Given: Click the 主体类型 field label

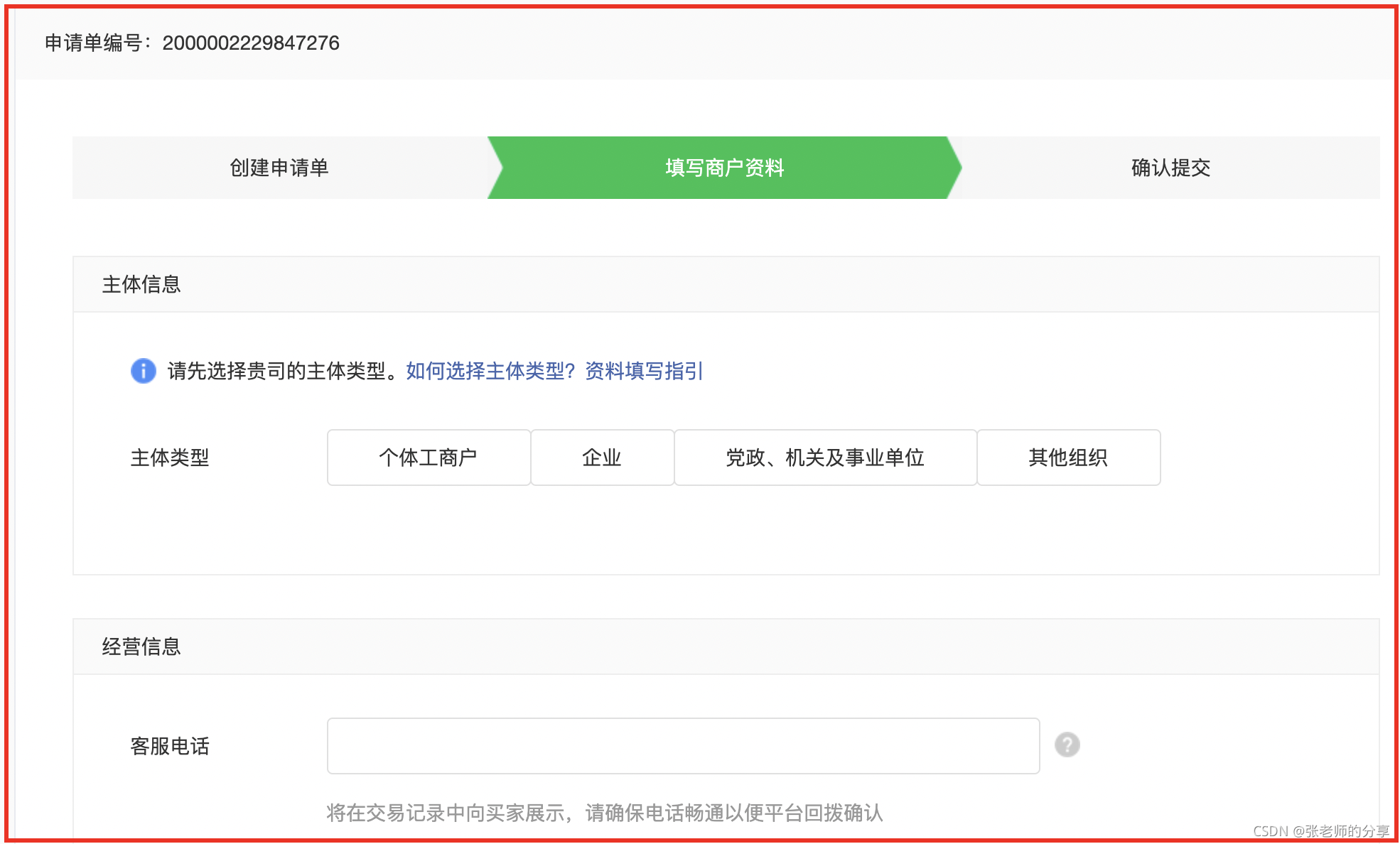Looking at the screenshot, I should pos(170,458).
